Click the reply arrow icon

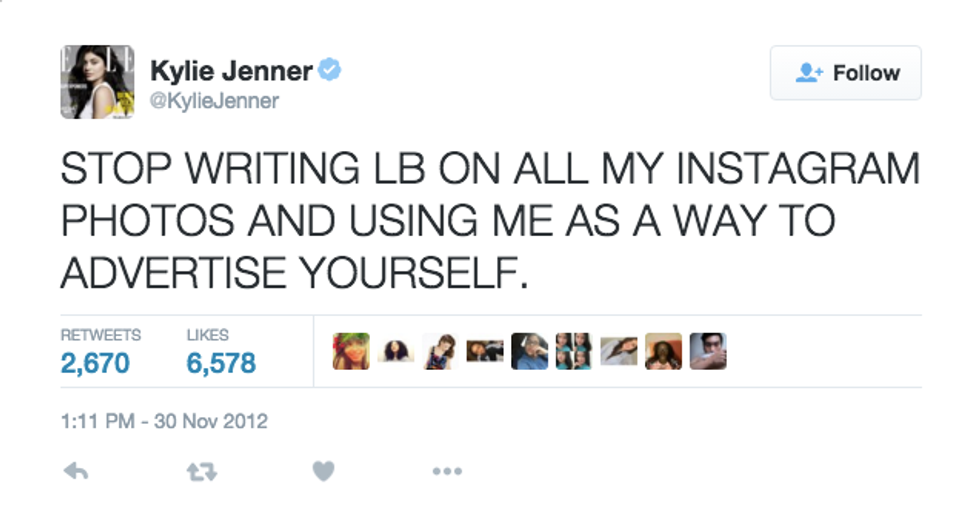[x=76, y=470]
